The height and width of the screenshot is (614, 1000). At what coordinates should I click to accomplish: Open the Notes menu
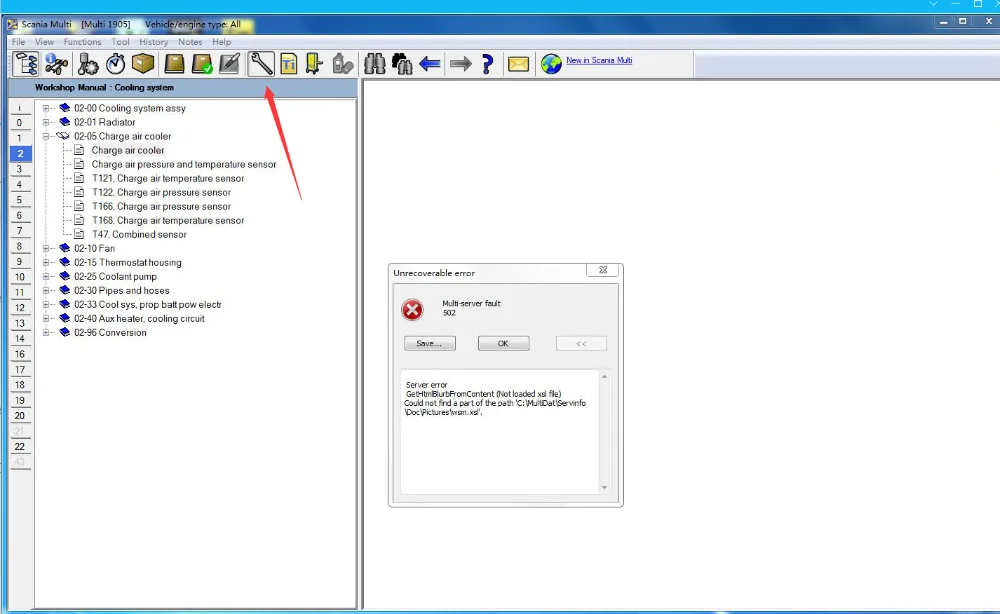[190, 42]
